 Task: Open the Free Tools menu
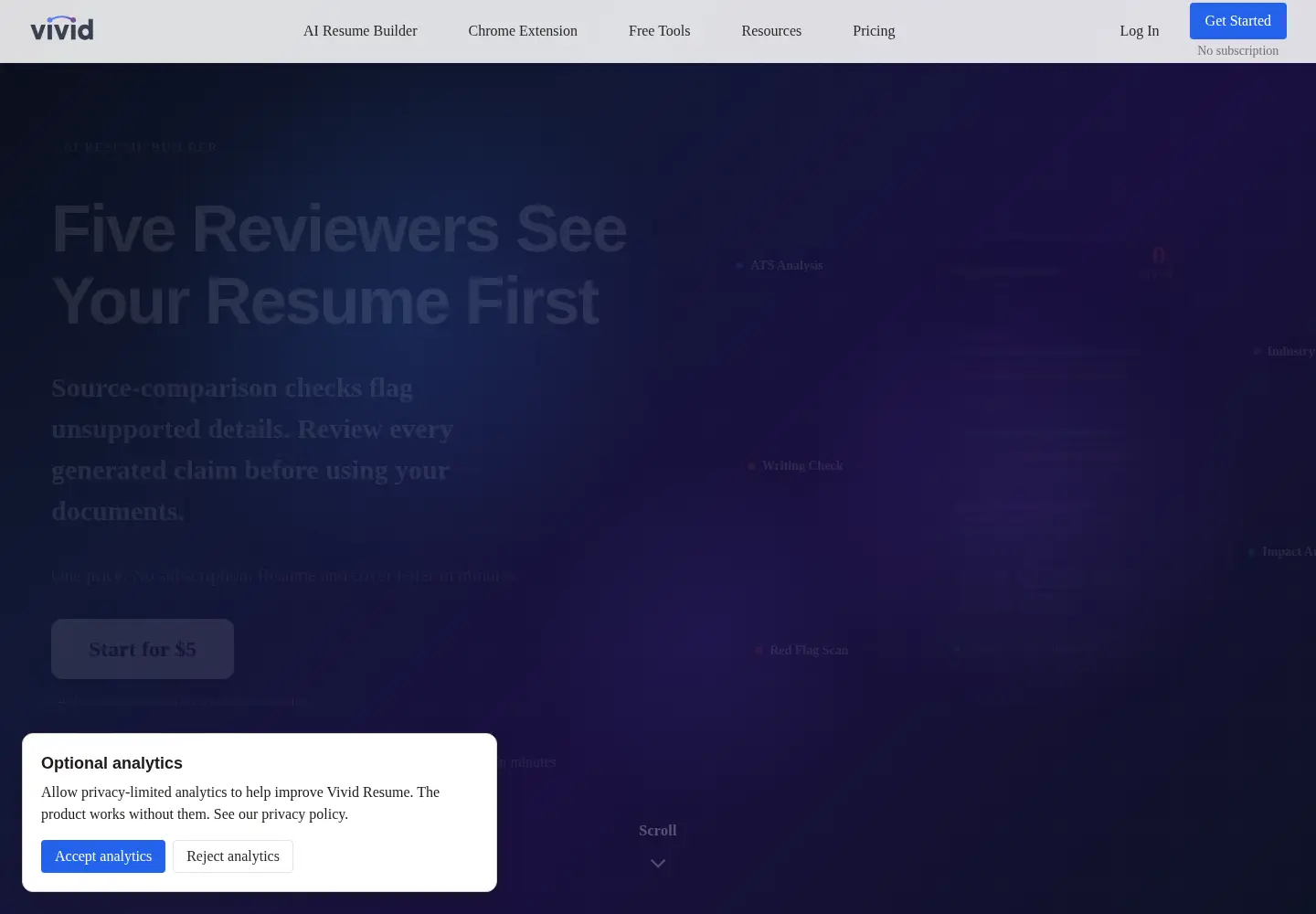point(660,31)
